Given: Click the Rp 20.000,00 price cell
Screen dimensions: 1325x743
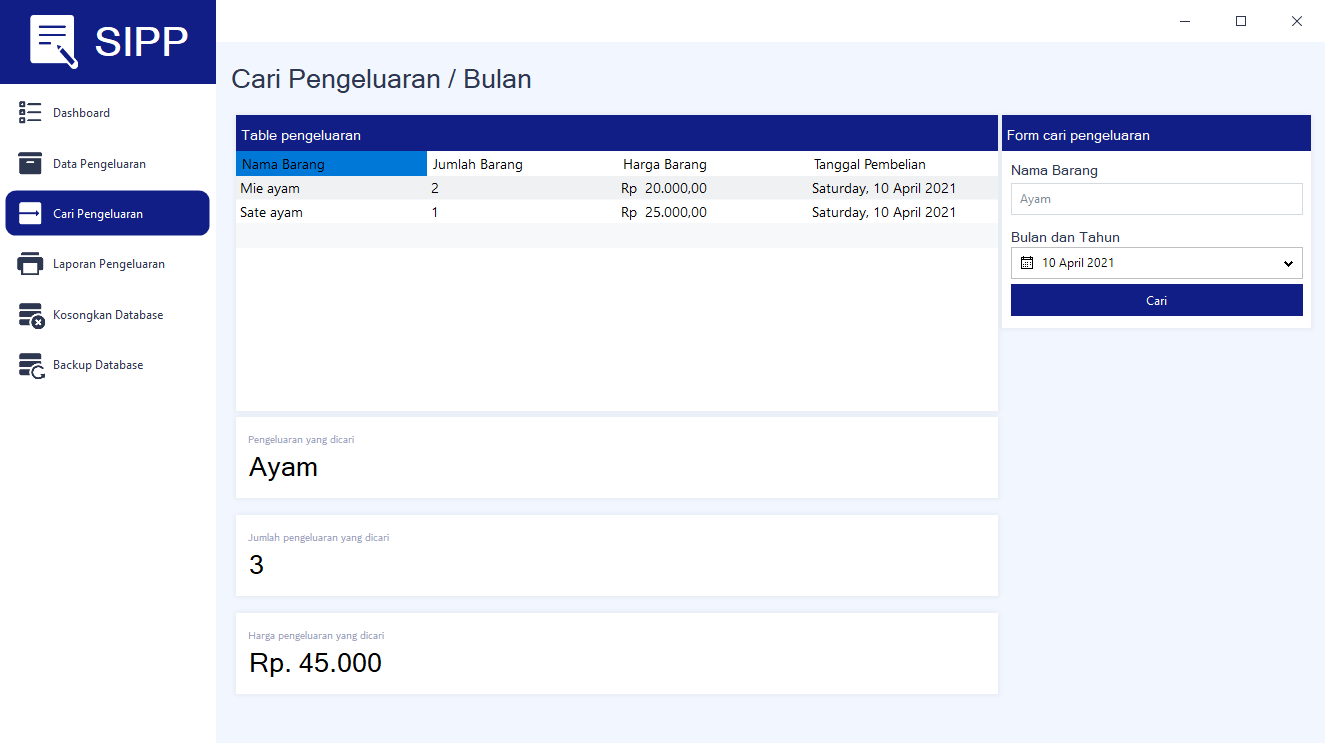Looking at the screenshot, I should click(713, 188).
